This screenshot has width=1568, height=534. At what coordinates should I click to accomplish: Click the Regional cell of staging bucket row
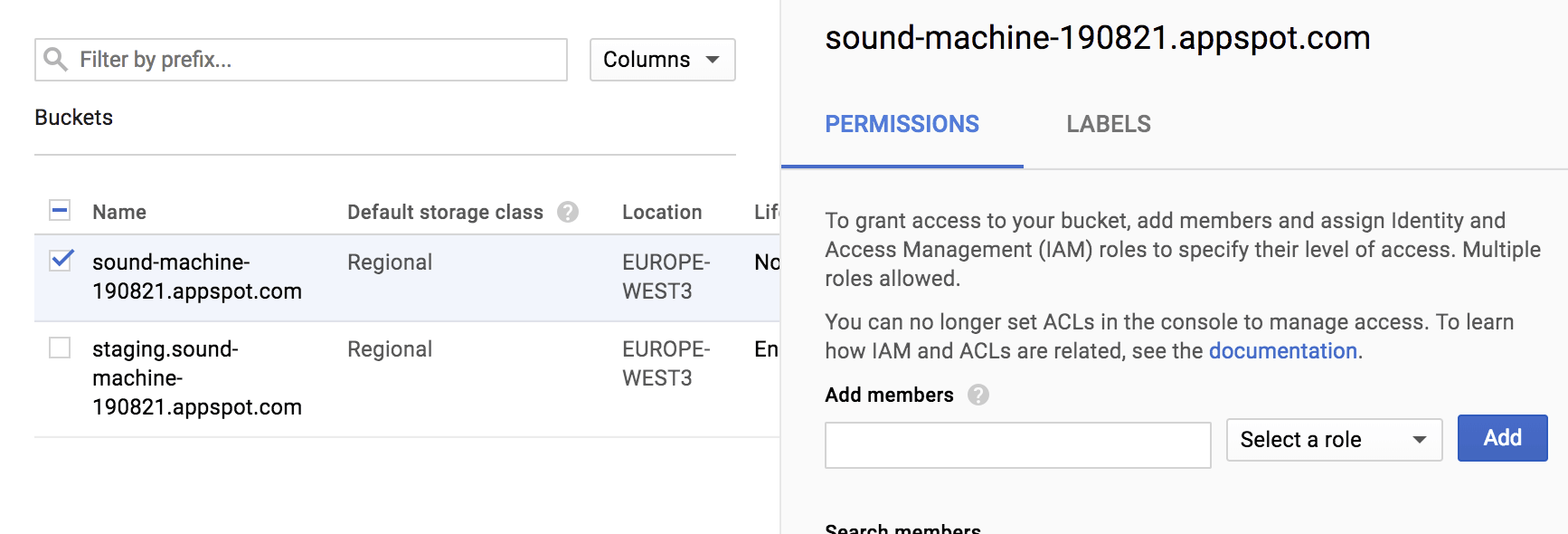coord(390,349)
